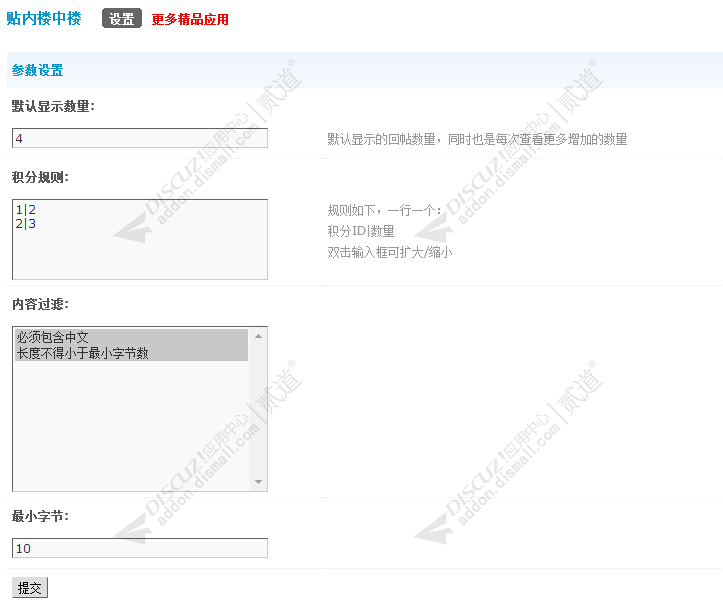The image size is (723, 615).
Task: Click the 最小字节 label
Action: coord(40,516)
